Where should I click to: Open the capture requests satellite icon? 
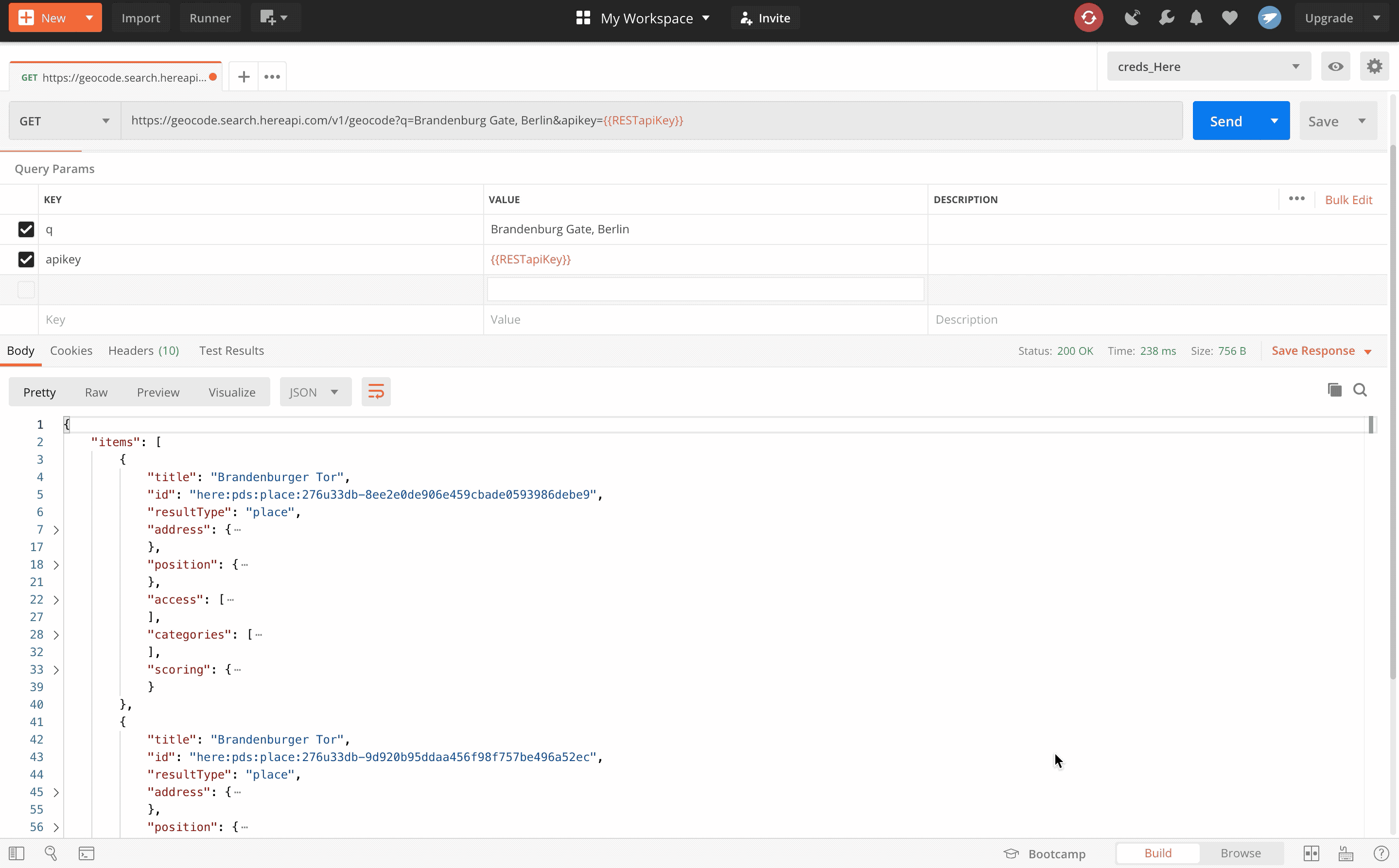pos(1132,18)
